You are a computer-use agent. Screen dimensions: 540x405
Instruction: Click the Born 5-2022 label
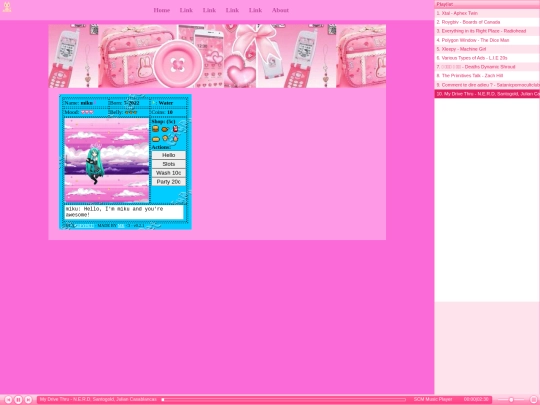[x=124, y=103]
